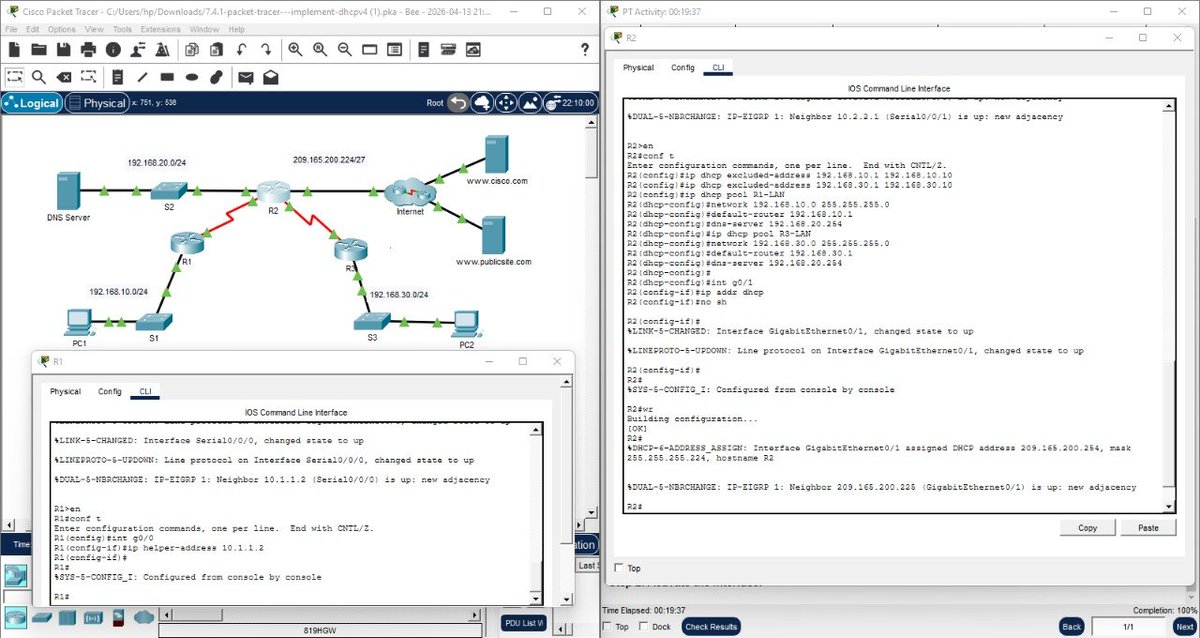Click PC1 on the topology
Viewport: 1200px width, 638px height.
click(x=77, y=322)
